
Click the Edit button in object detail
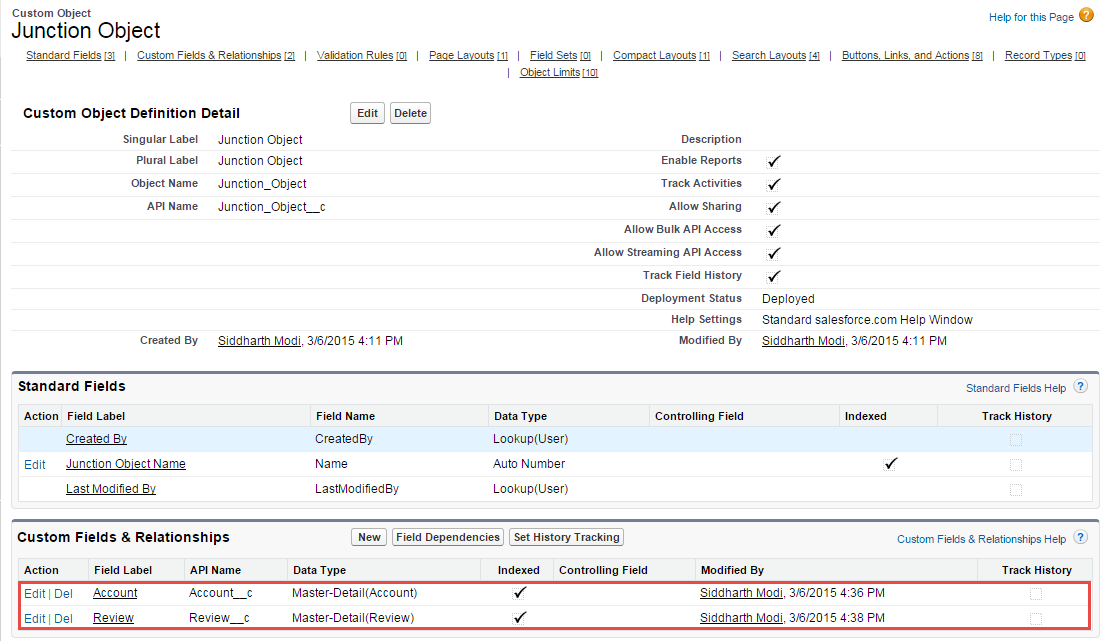(366, 112)
